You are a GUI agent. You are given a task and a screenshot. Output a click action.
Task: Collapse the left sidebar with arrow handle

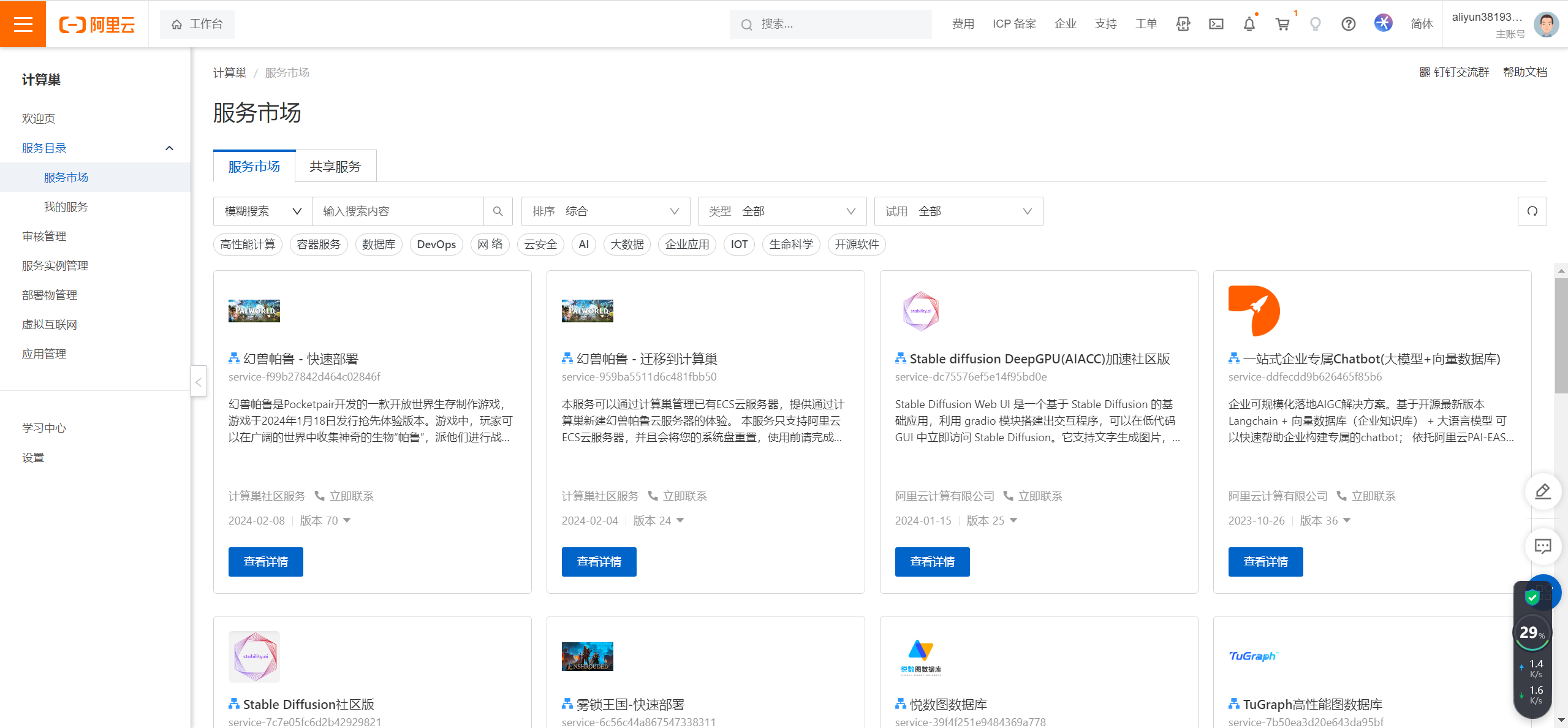point(199,382)
